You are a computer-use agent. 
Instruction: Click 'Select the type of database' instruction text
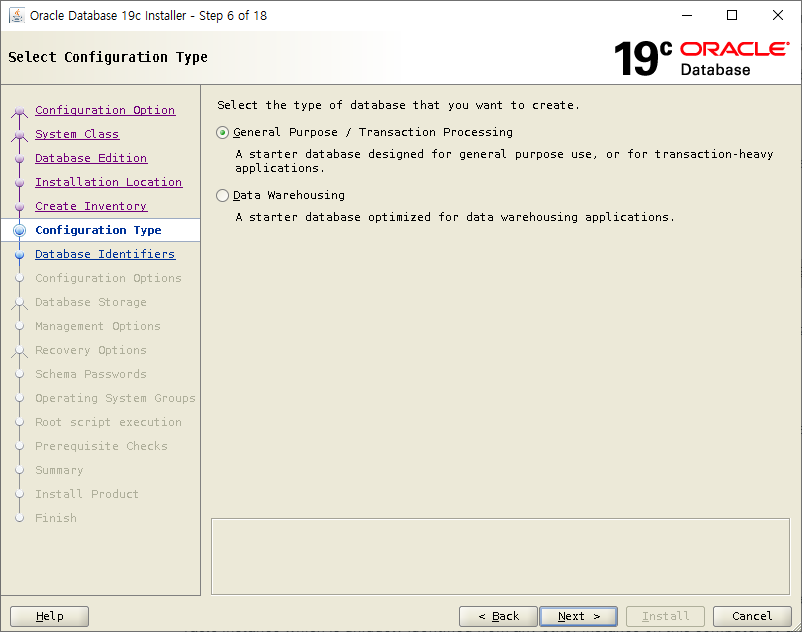[x=398, y=105]
